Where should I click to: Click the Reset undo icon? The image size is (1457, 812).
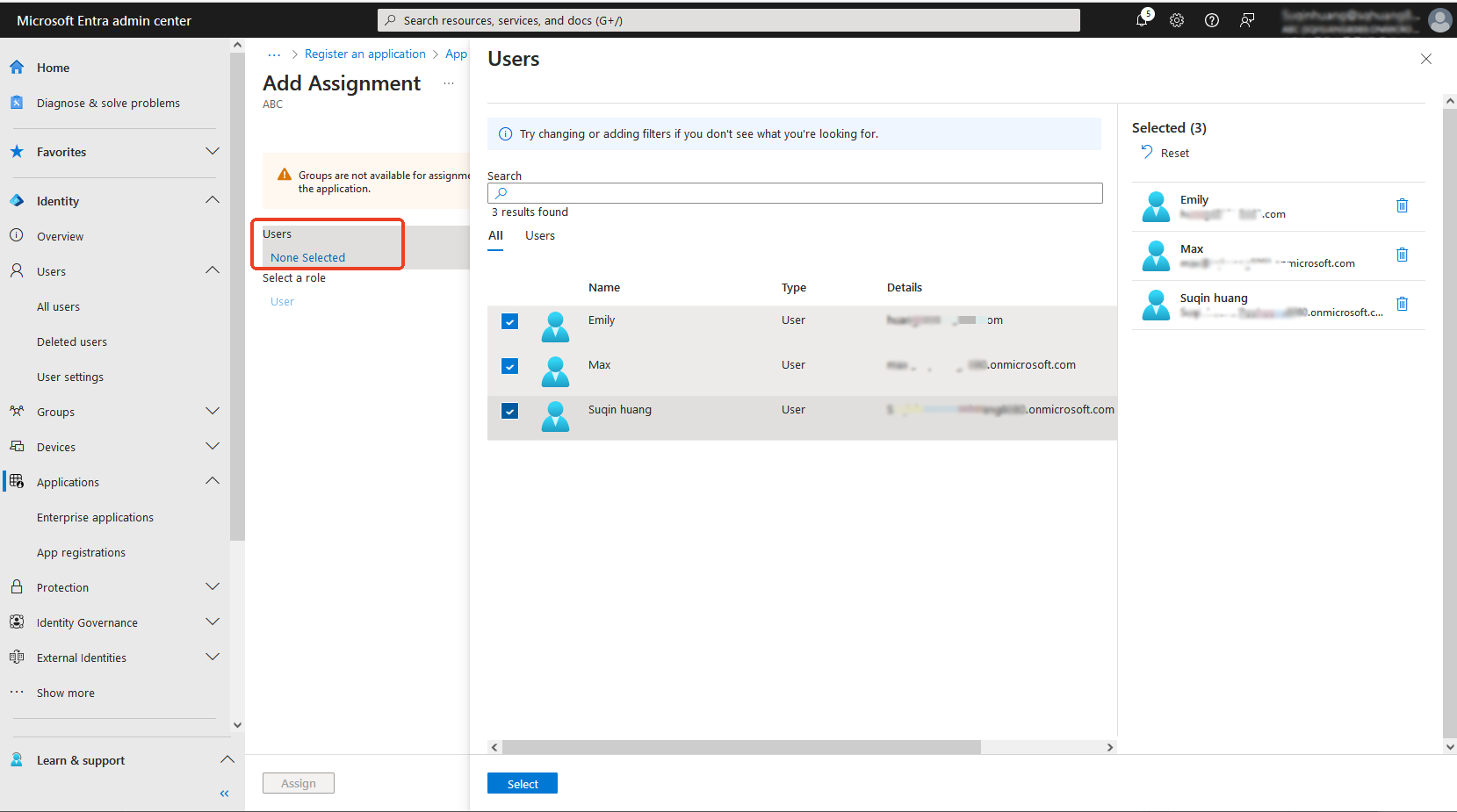point(1147,152)
